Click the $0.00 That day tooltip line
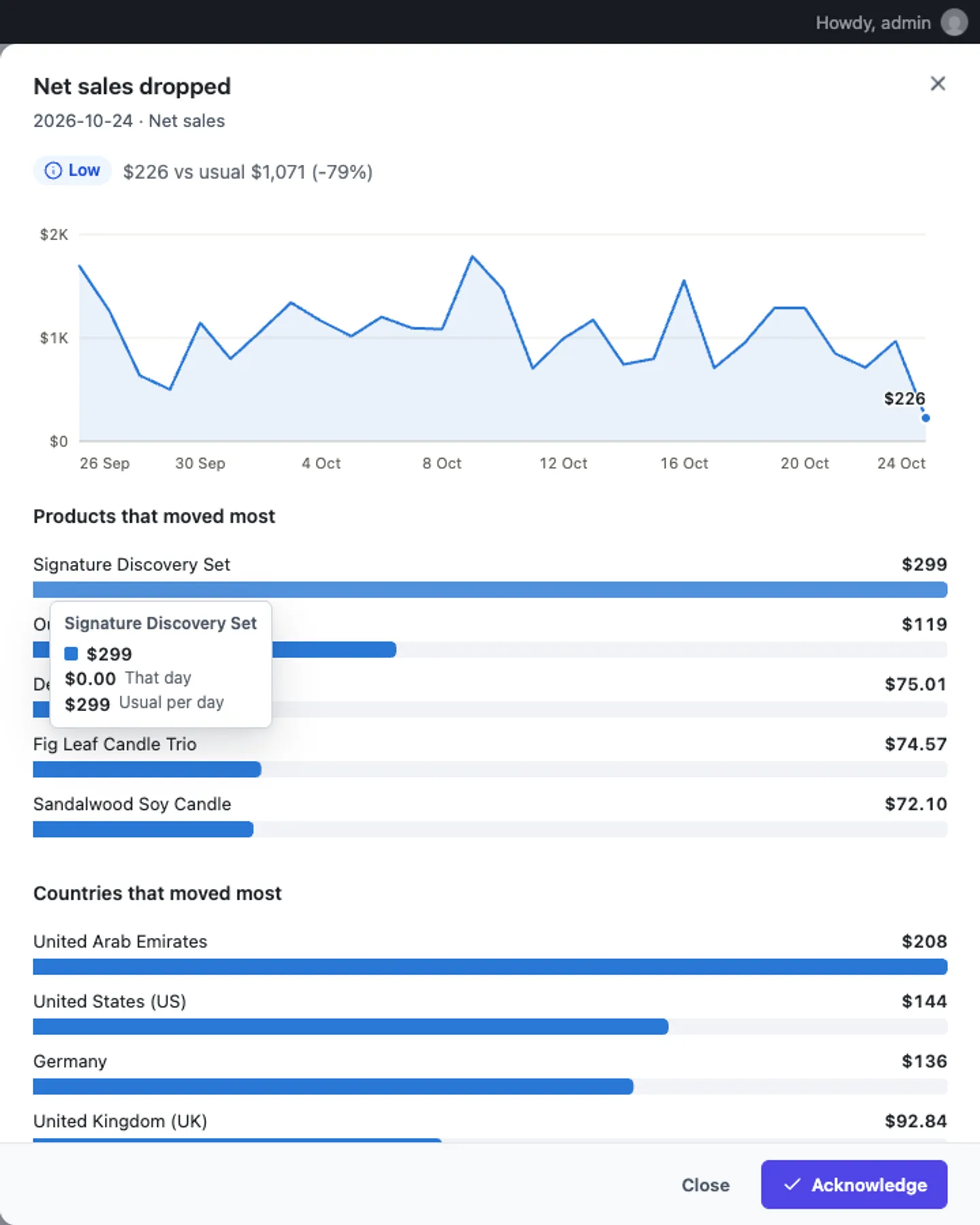 pyautogui.click(x=128, y=679)
